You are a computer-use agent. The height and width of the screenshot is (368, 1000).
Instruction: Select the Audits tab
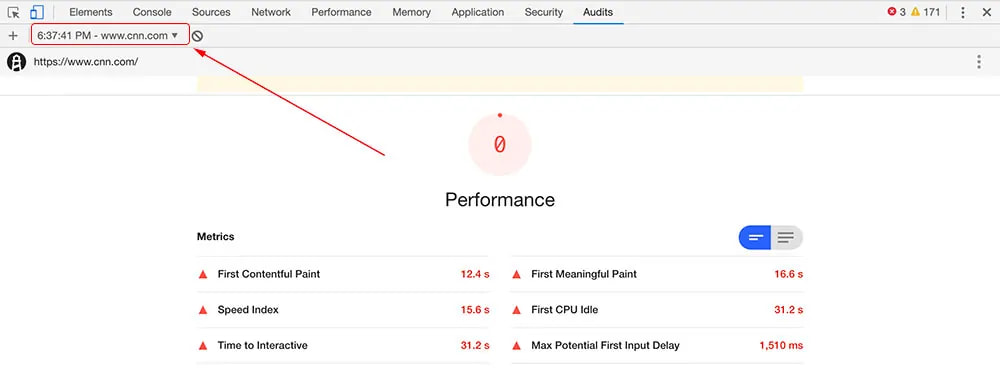598,12
